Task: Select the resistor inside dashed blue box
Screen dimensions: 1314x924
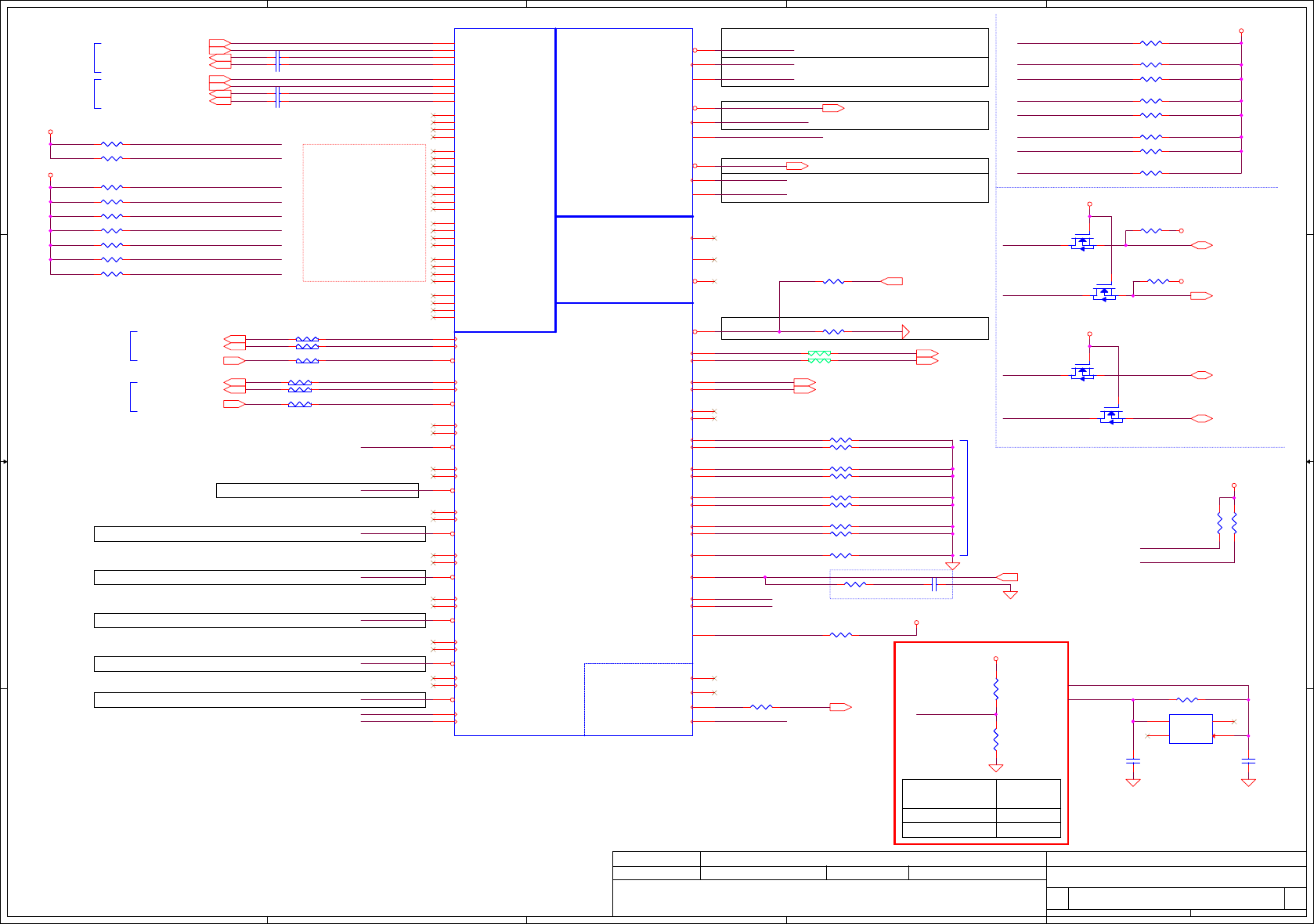Action: (x=855, y=584)
